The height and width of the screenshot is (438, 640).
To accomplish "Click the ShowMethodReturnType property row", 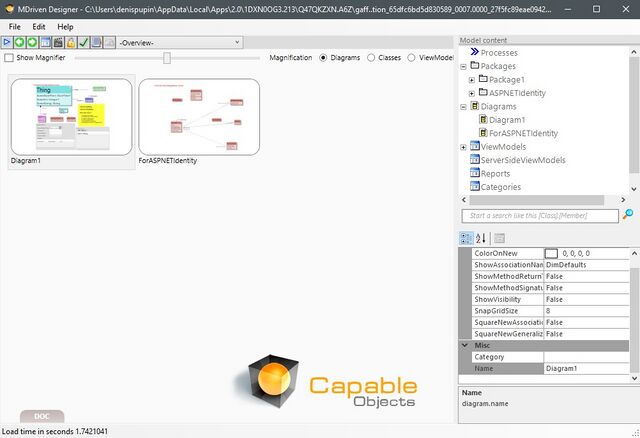I will click(x=550, y=276).
